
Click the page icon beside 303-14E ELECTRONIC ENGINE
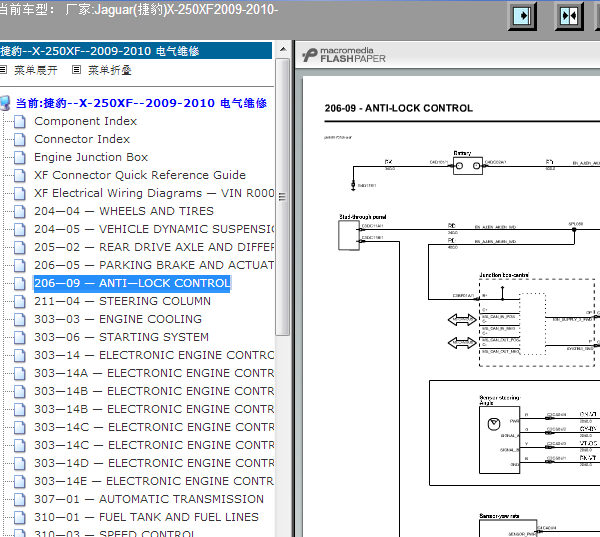[x=20, y=482]
